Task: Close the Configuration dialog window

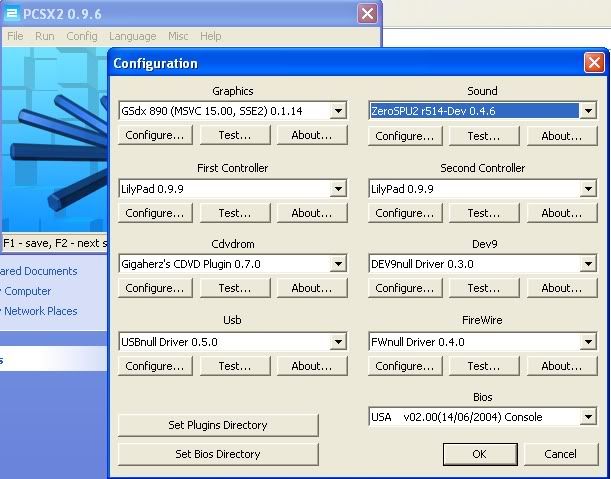Action: coord(594,62)
